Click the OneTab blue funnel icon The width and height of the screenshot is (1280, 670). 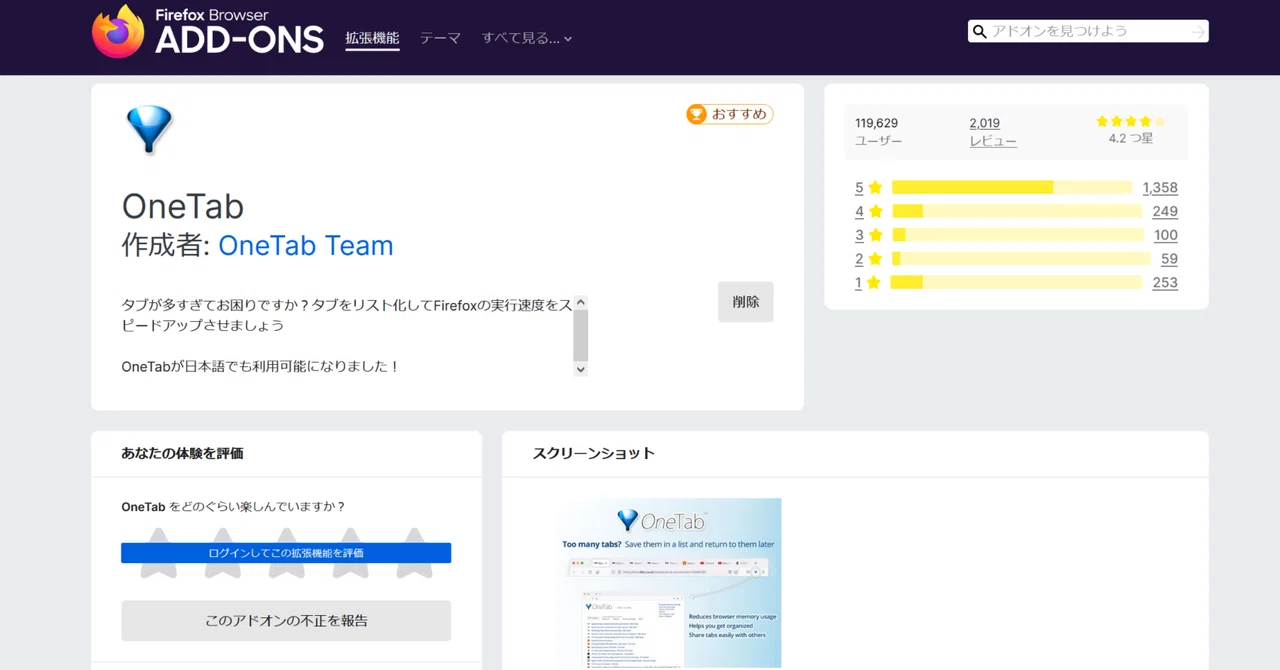click(150, 130)
